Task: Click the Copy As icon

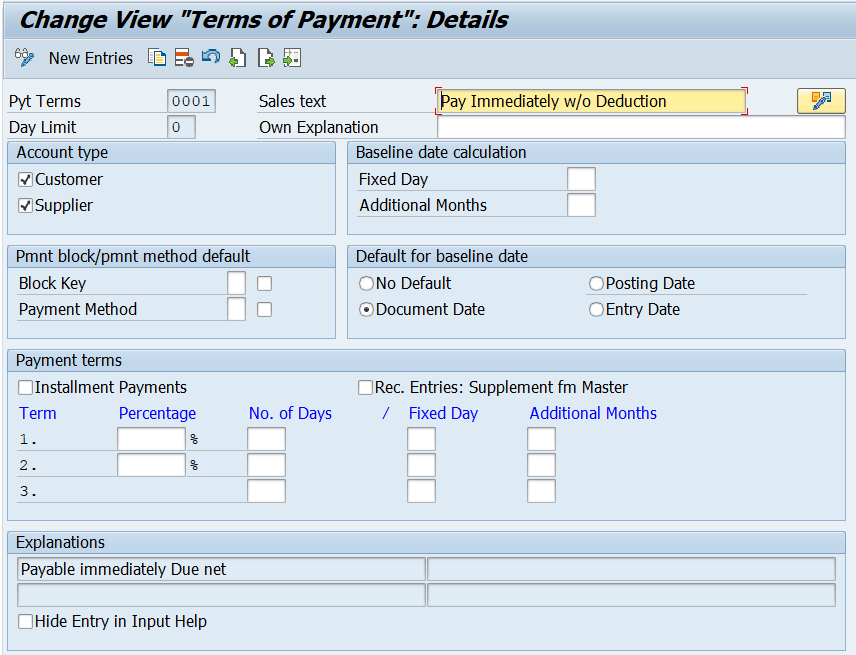Action: pos(157,57)
